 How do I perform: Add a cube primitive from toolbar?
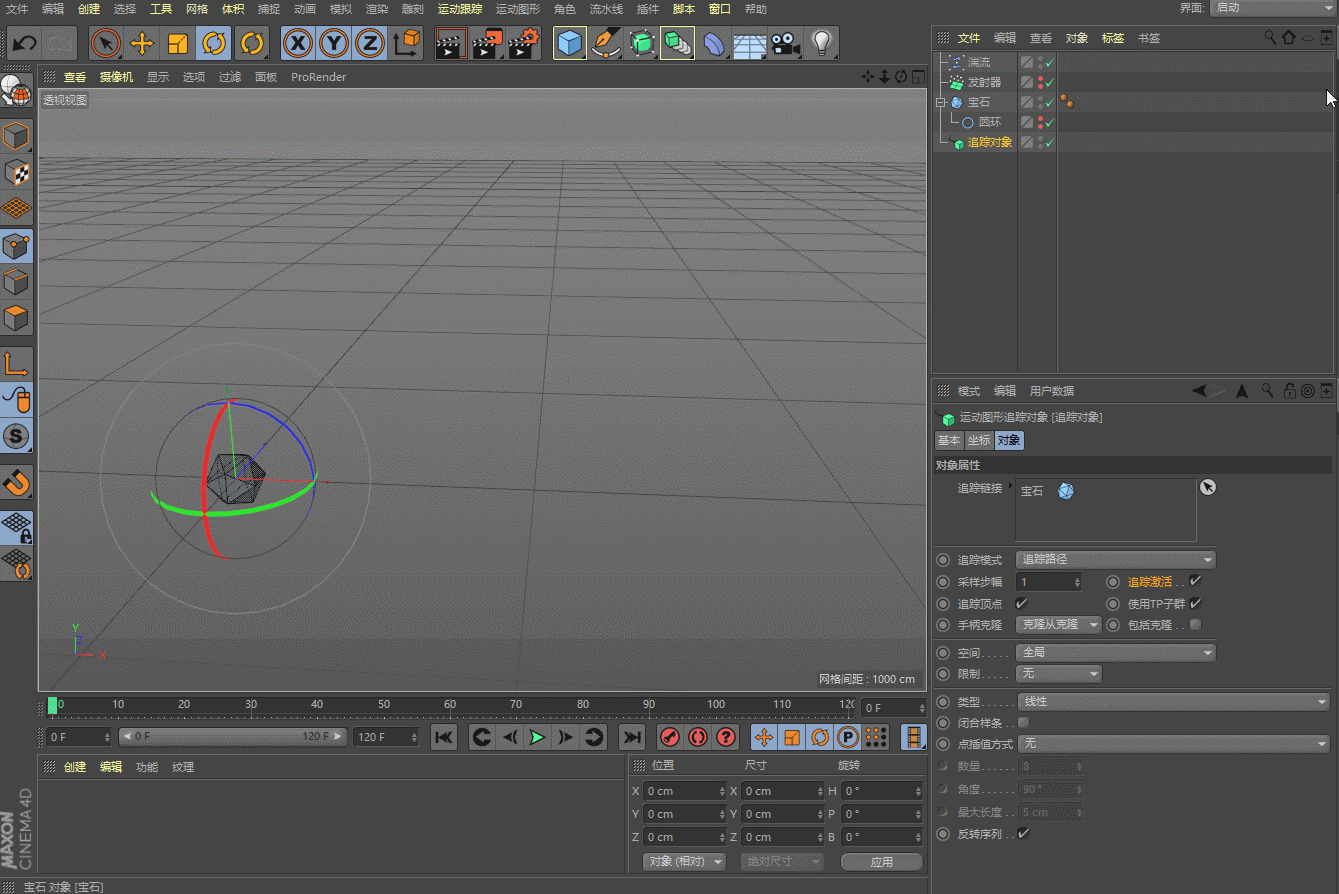pos(570,43)
